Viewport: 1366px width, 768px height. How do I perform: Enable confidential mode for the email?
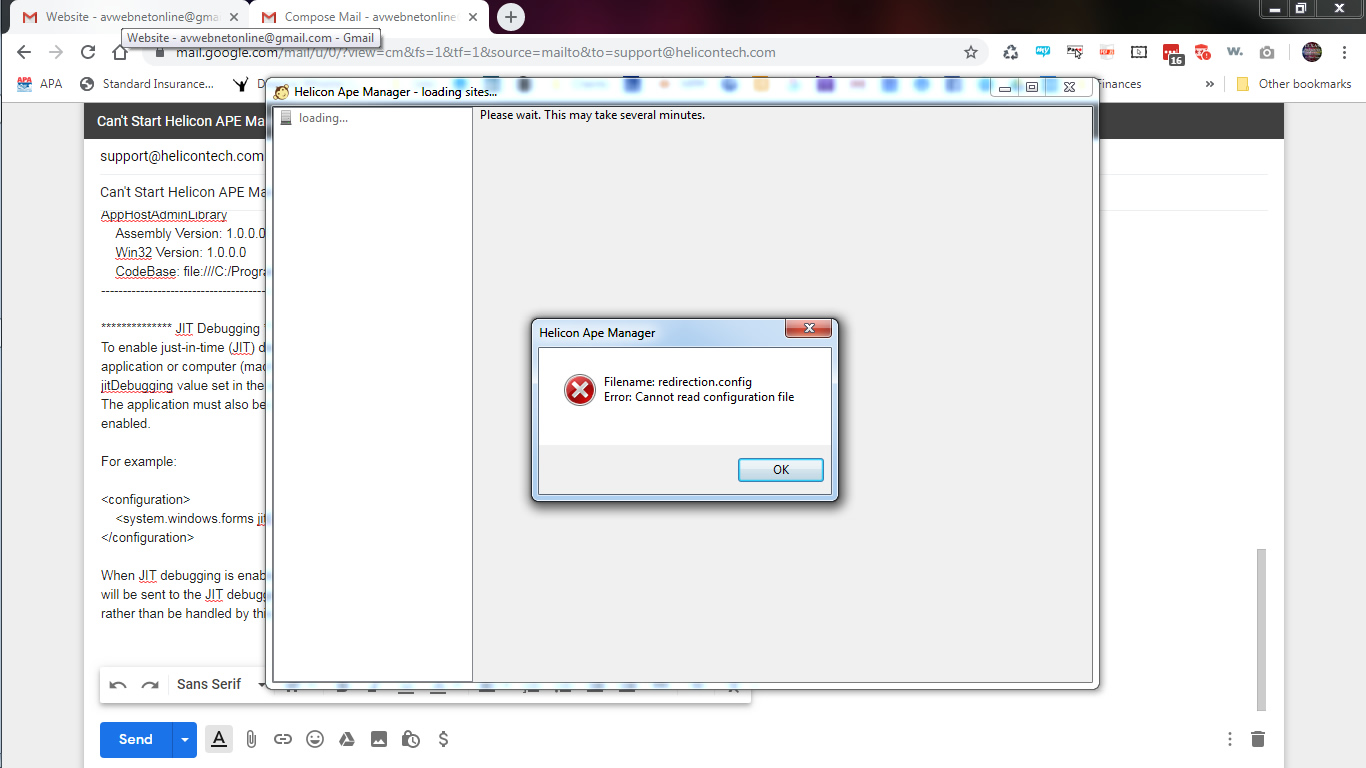tap(411, 739)
